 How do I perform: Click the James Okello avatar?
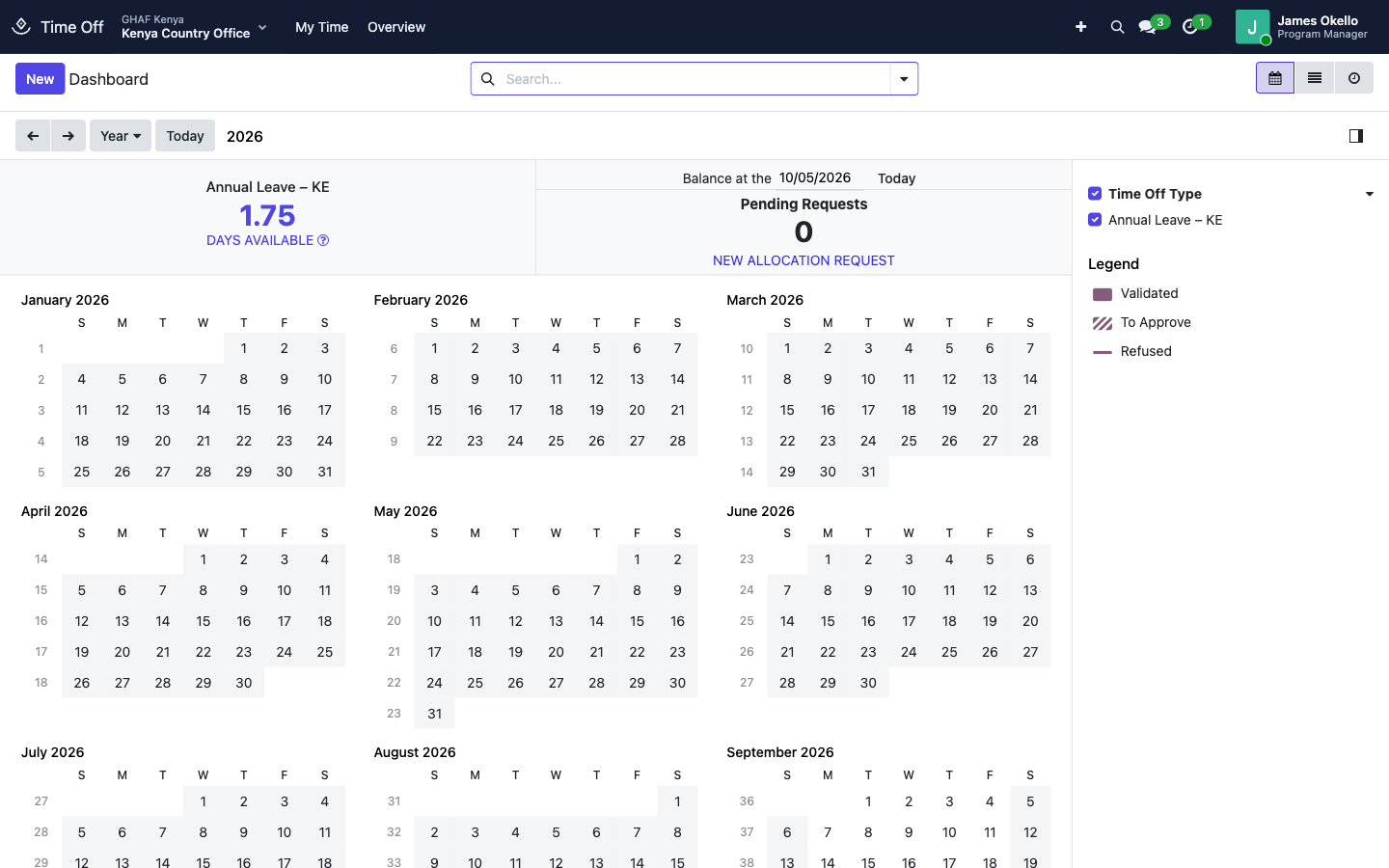(x=1252, y=27)
